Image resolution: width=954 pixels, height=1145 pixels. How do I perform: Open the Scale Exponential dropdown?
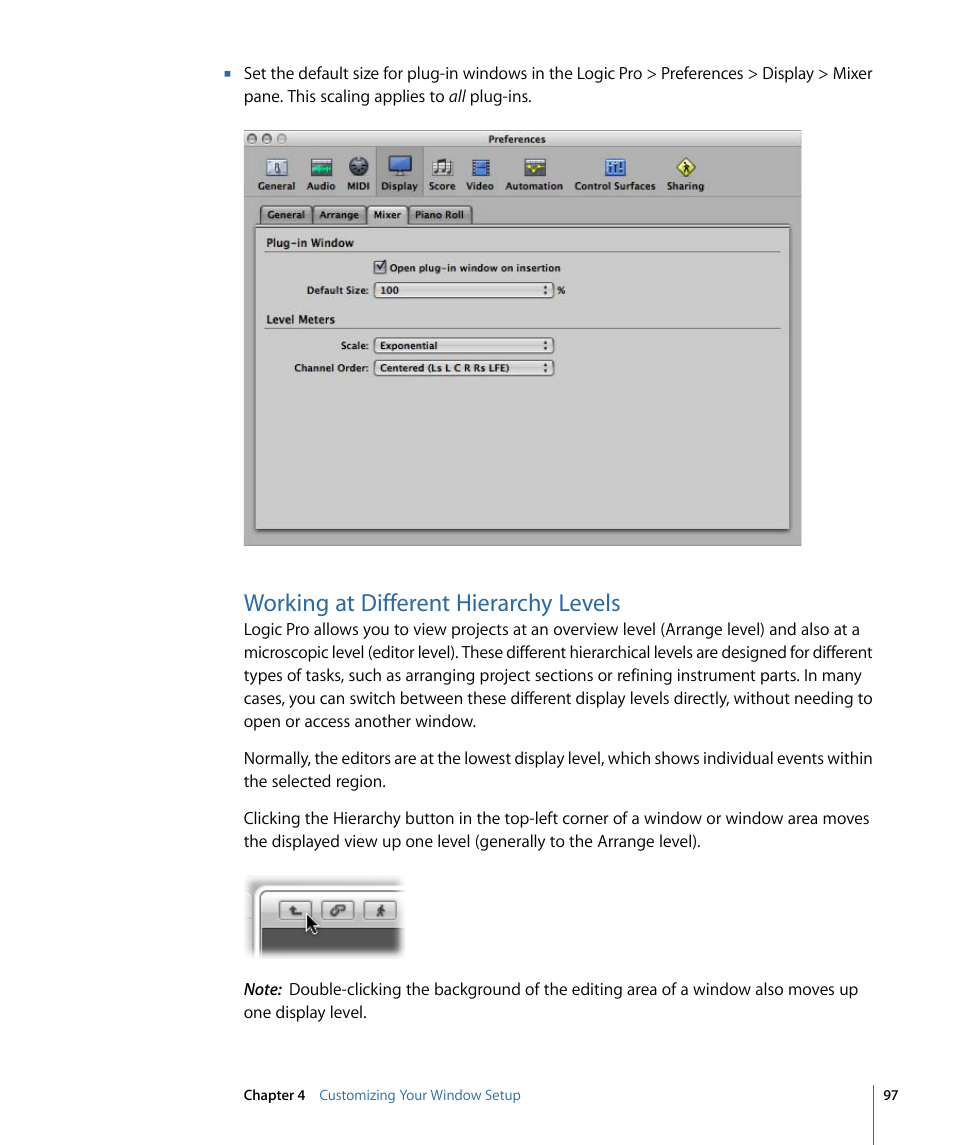pos(464,345)
